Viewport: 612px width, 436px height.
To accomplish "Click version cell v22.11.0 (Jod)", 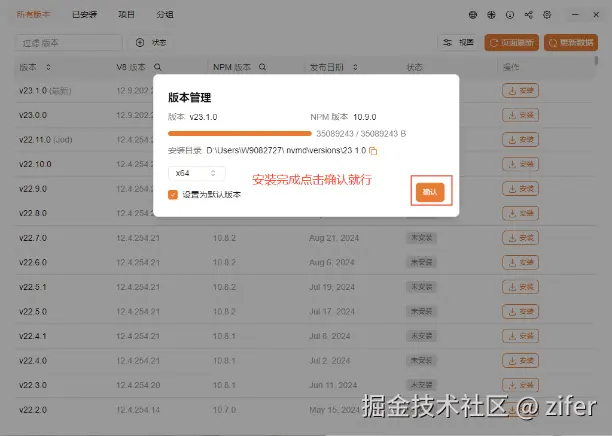I will pyautogui.click(x=46, y=140).
